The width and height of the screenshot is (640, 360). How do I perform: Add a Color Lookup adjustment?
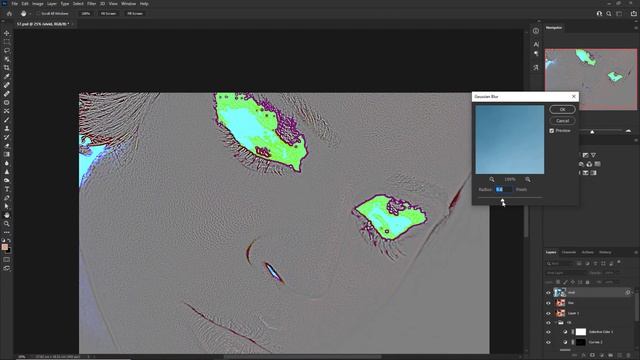pyautogui.click(x=598, y=164)
